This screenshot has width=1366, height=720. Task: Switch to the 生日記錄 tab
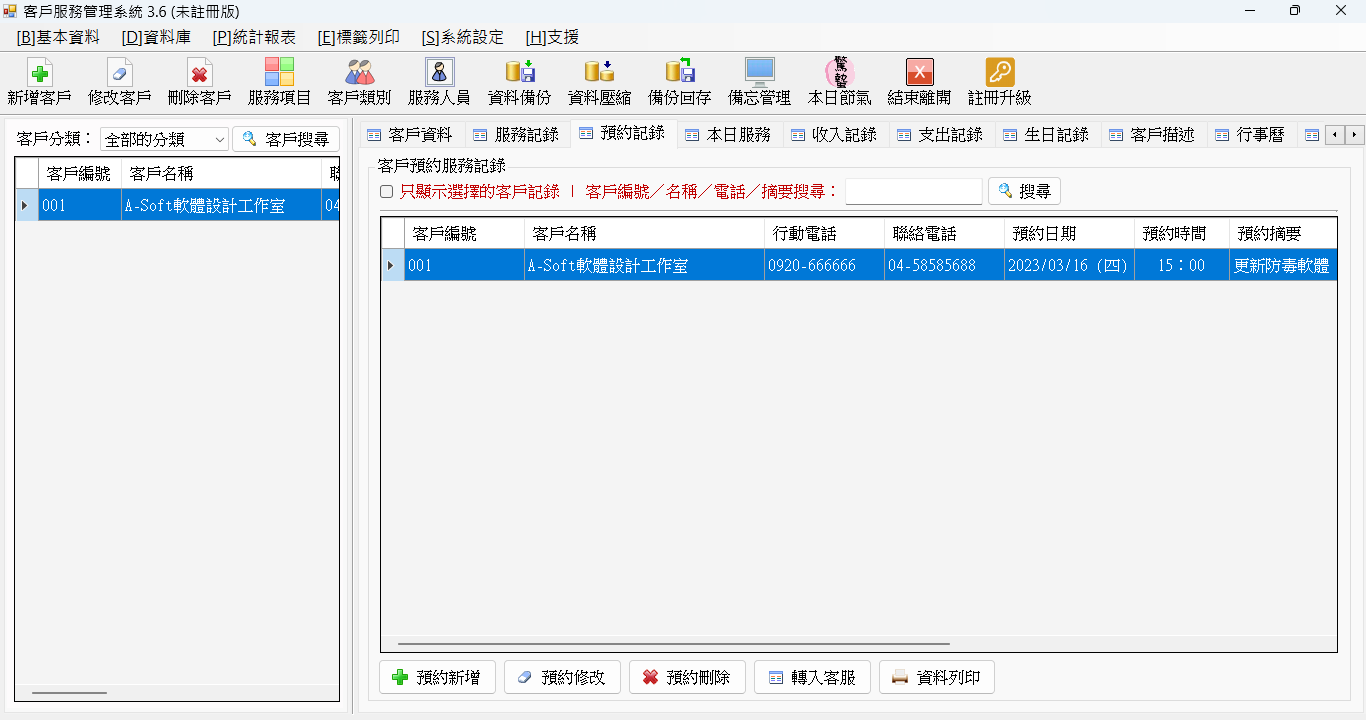[x=1048, y=135]
